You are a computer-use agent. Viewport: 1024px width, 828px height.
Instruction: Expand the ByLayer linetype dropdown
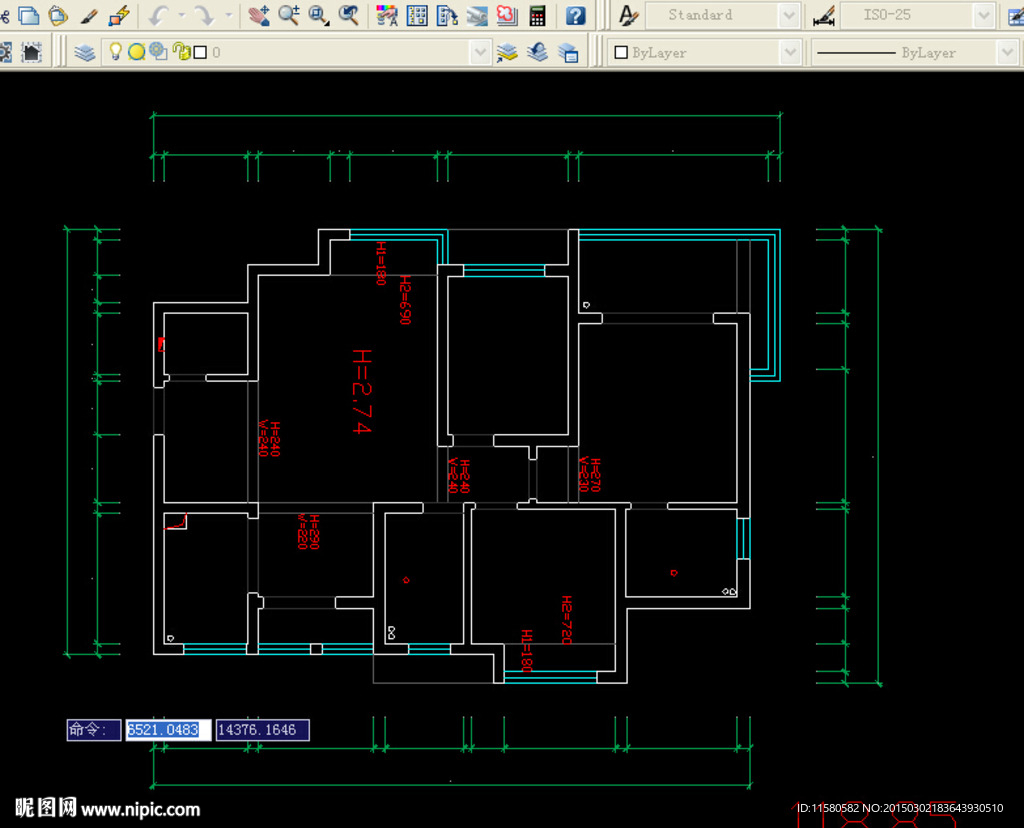point(1006,52)
